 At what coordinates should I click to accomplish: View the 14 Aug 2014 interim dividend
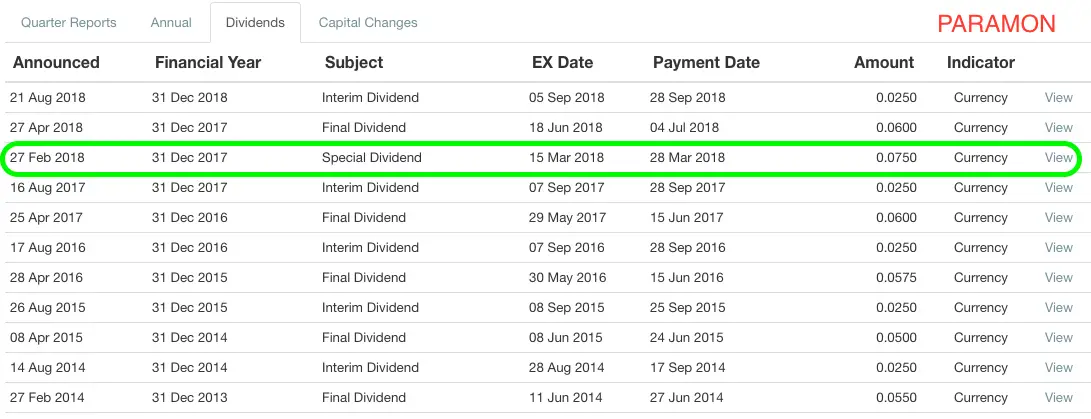(1058, 367)
